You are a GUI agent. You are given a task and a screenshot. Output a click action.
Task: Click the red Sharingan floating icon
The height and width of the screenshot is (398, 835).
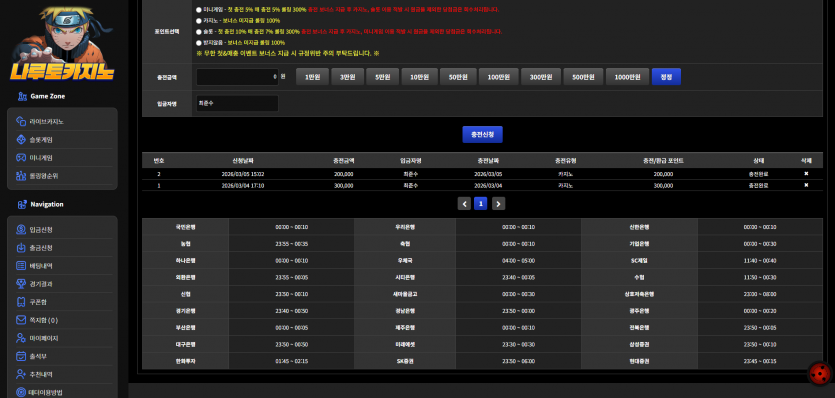tap(820, 373)
